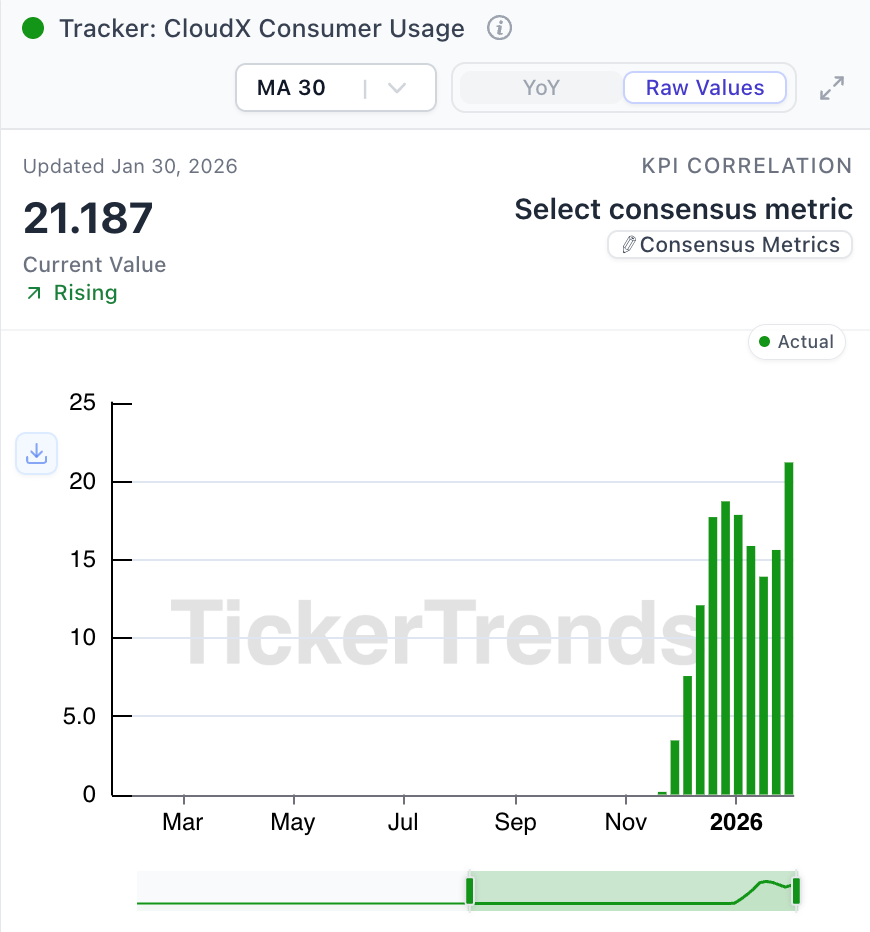Click the Nov axis label
Screen dimensions: 870x932
coord(625,822)
